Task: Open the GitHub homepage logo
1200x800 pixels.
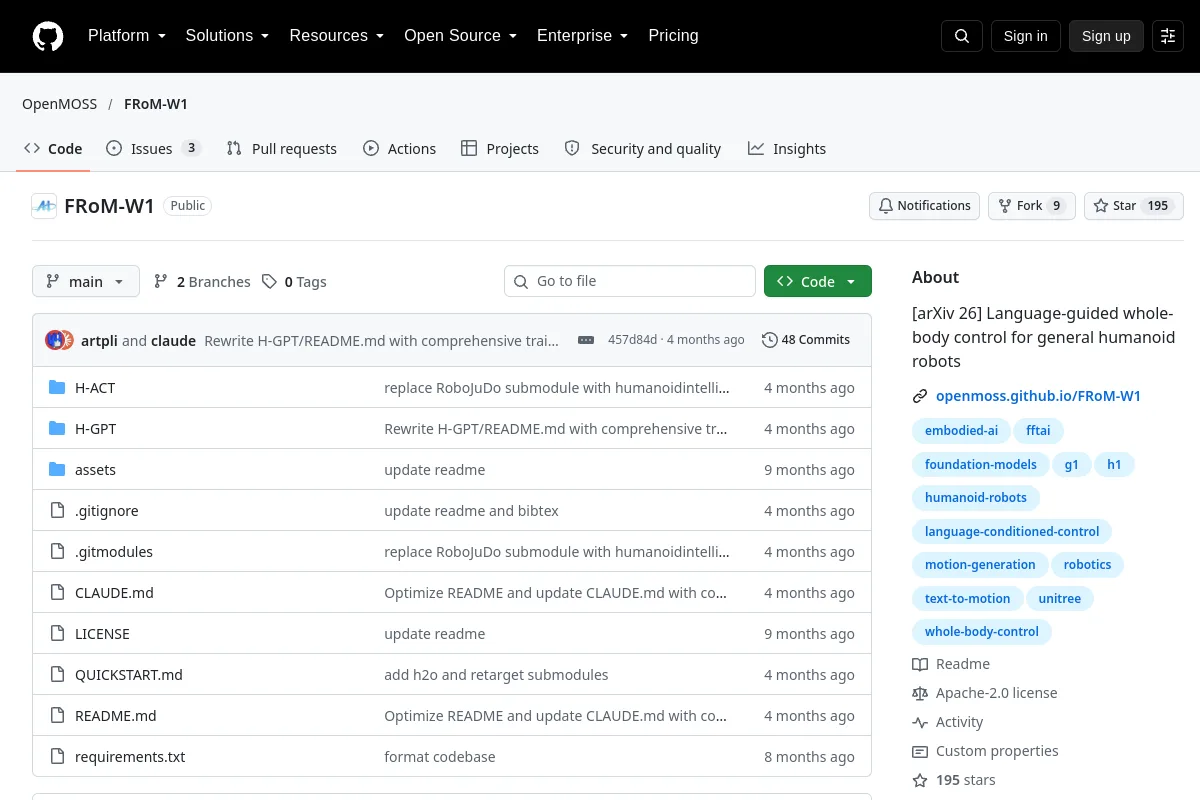Action: coord(48,36)
